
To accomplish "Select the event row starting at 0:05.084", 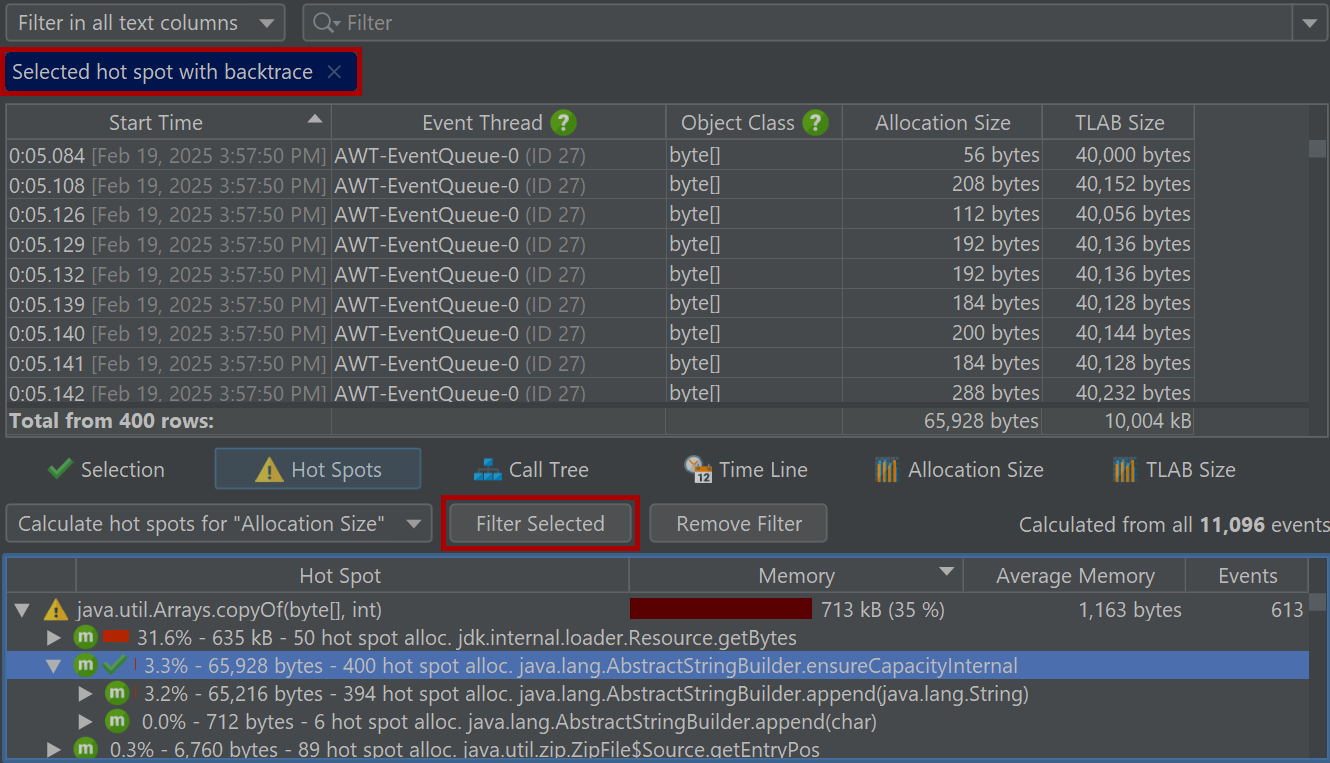I will (600, 155).
